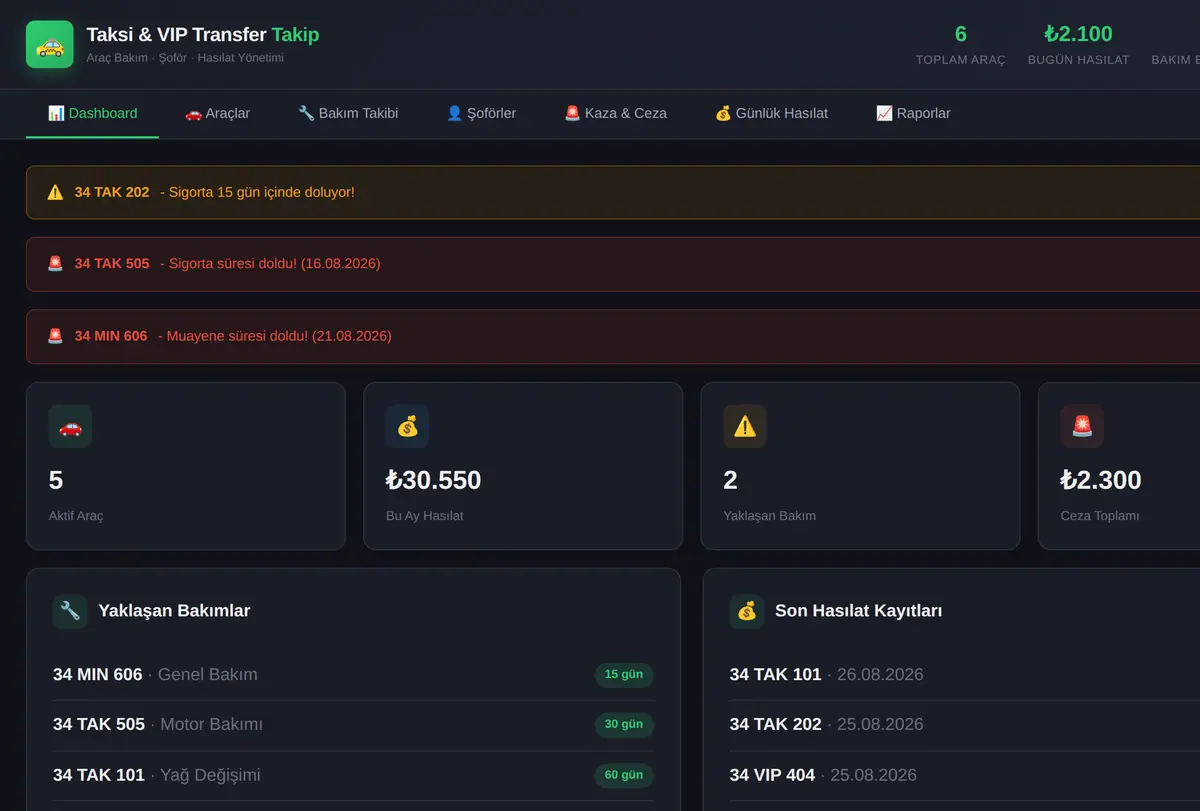Switch to the Günlük Hasılat tab
1200x811 pixels.
tap(771, 113)
